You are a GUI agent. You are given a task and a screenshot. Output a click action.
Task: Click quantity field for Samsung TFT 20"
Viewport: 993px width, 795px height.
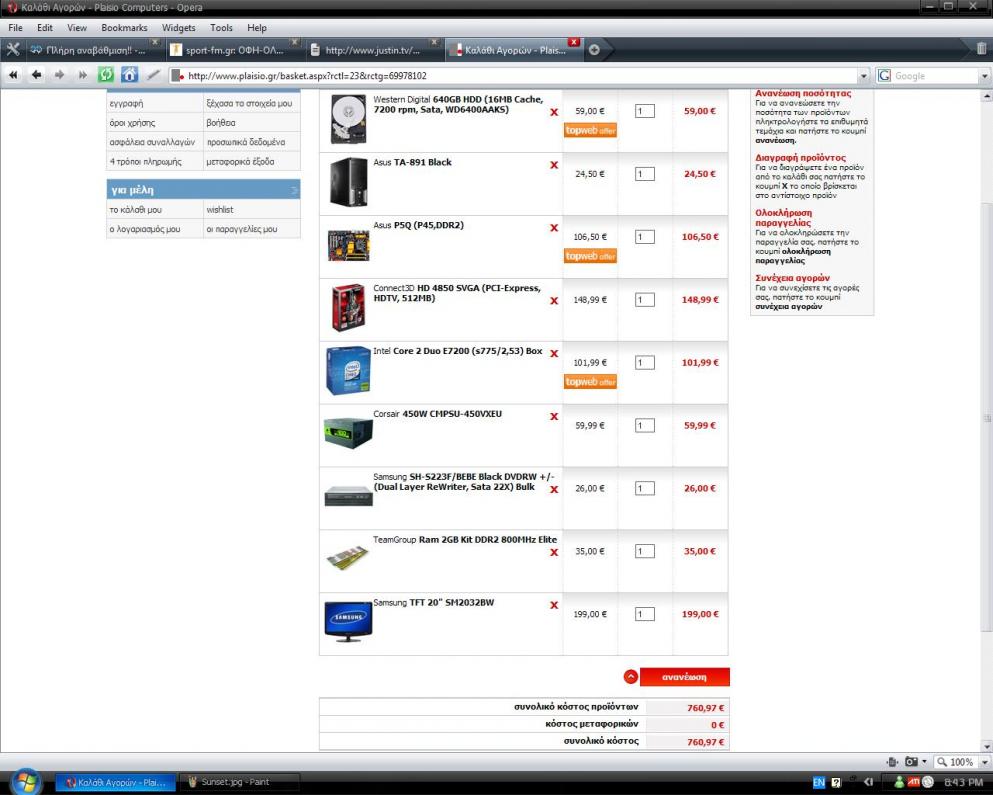point(644,614)
